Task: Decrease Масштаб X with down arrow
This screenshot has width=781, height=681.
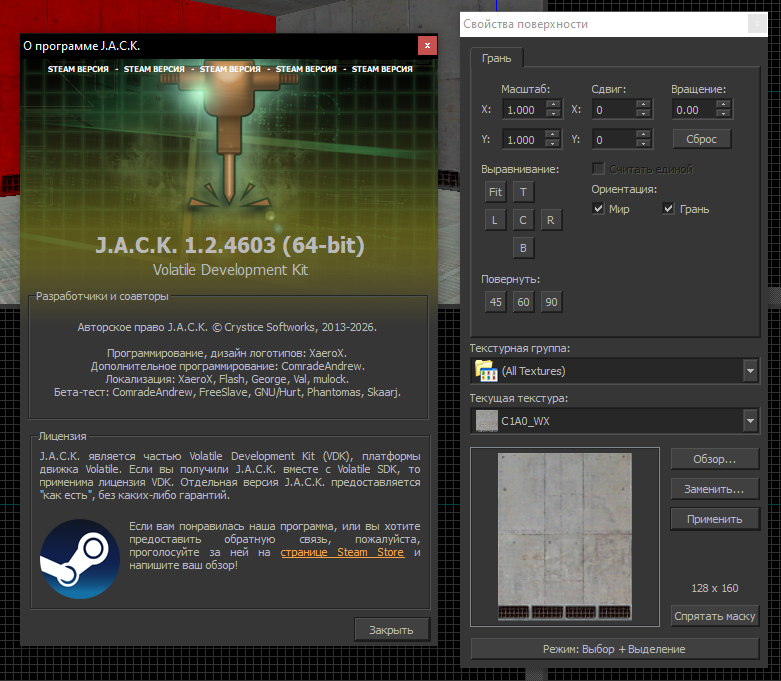Action: 553,114
